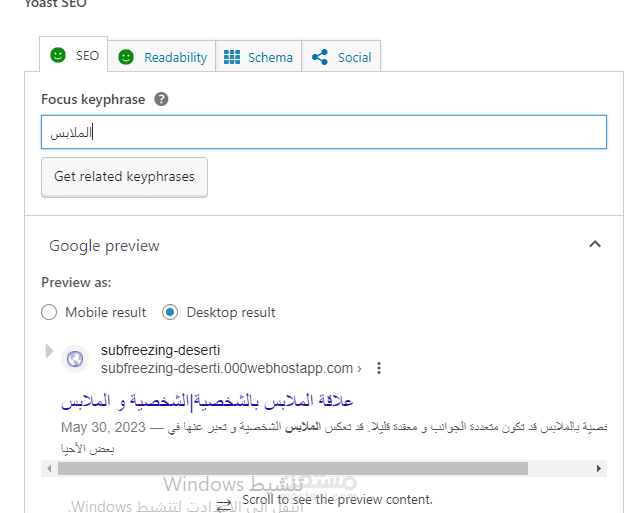Select the Mobile result radio button
638x513 pixels.
[49, 312]
